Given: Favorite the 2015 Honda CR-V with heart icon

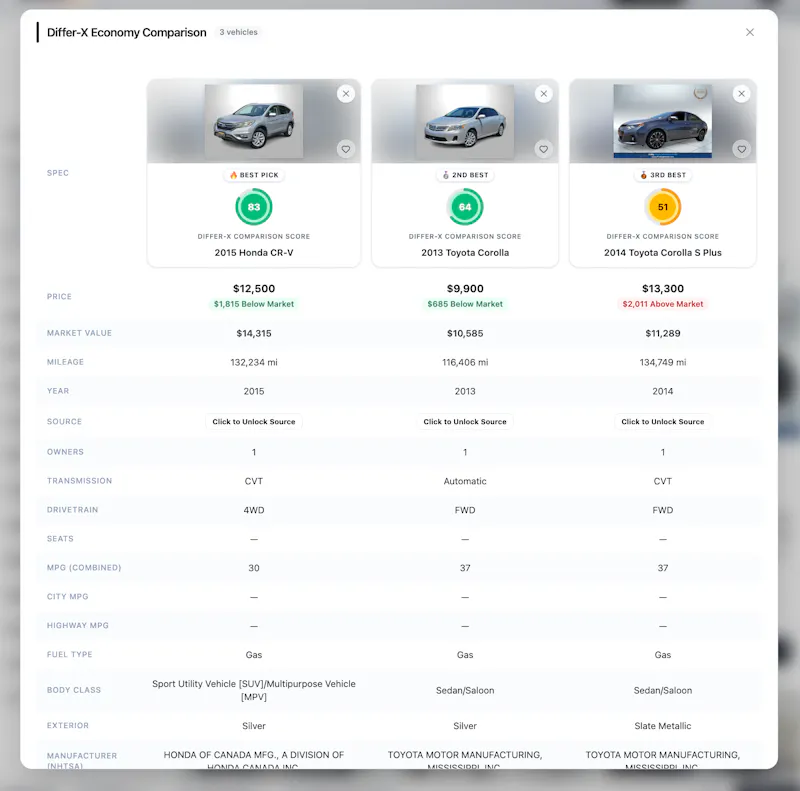Looking at the screenshot, I should (x=346, y=149).
